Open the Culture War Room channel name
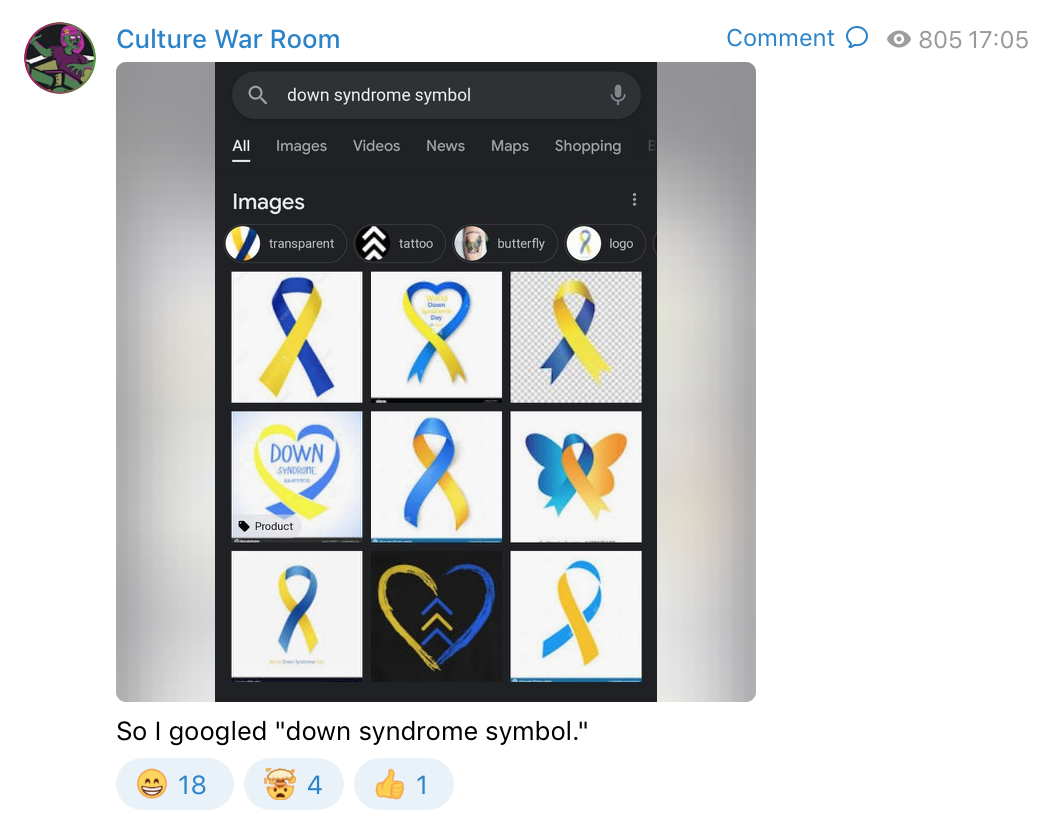The height and width of the screenshot is (826, 1064). pyautogui.click(x=228, y=39)
